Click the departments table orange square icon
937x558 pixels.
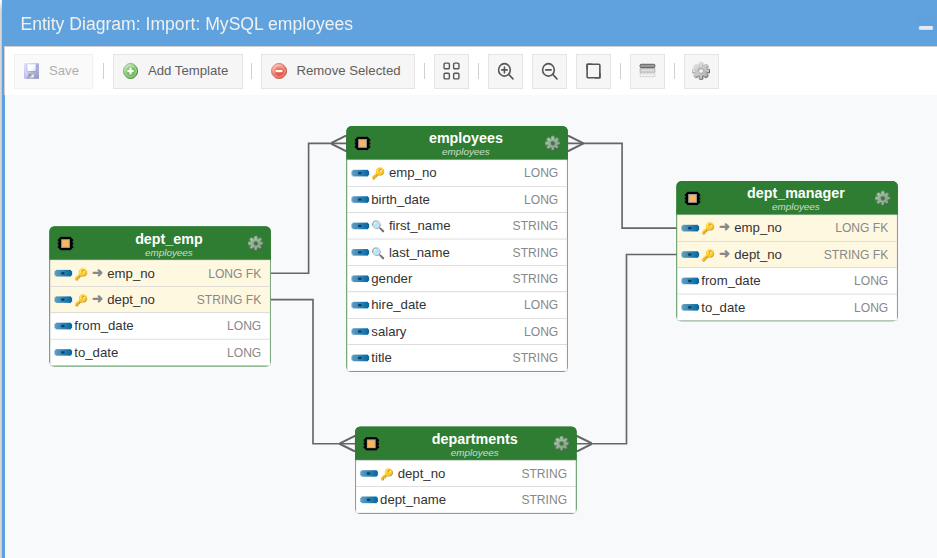(371, 444)
